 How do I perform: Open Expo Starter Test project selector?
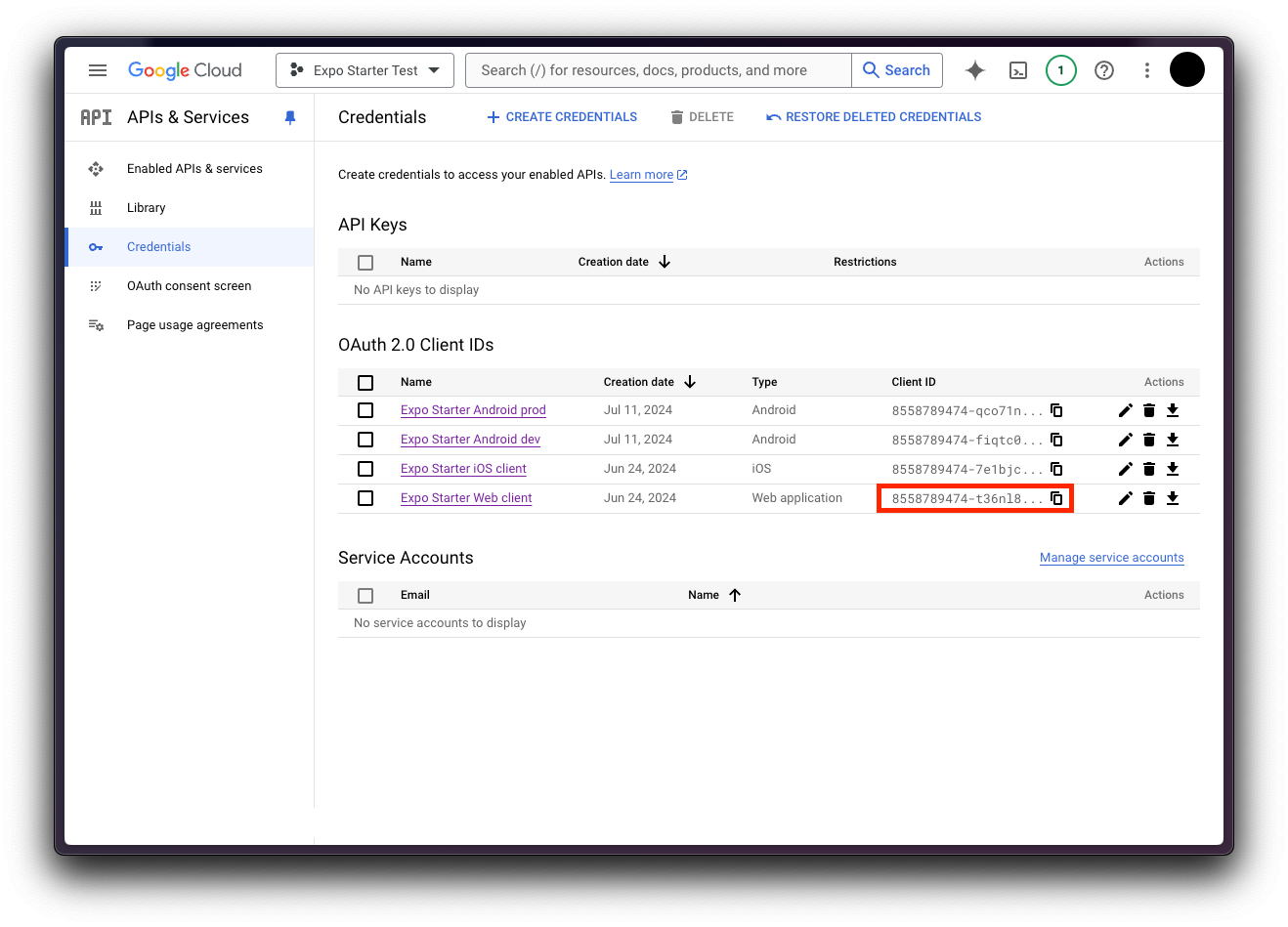(x=365, y=70)
